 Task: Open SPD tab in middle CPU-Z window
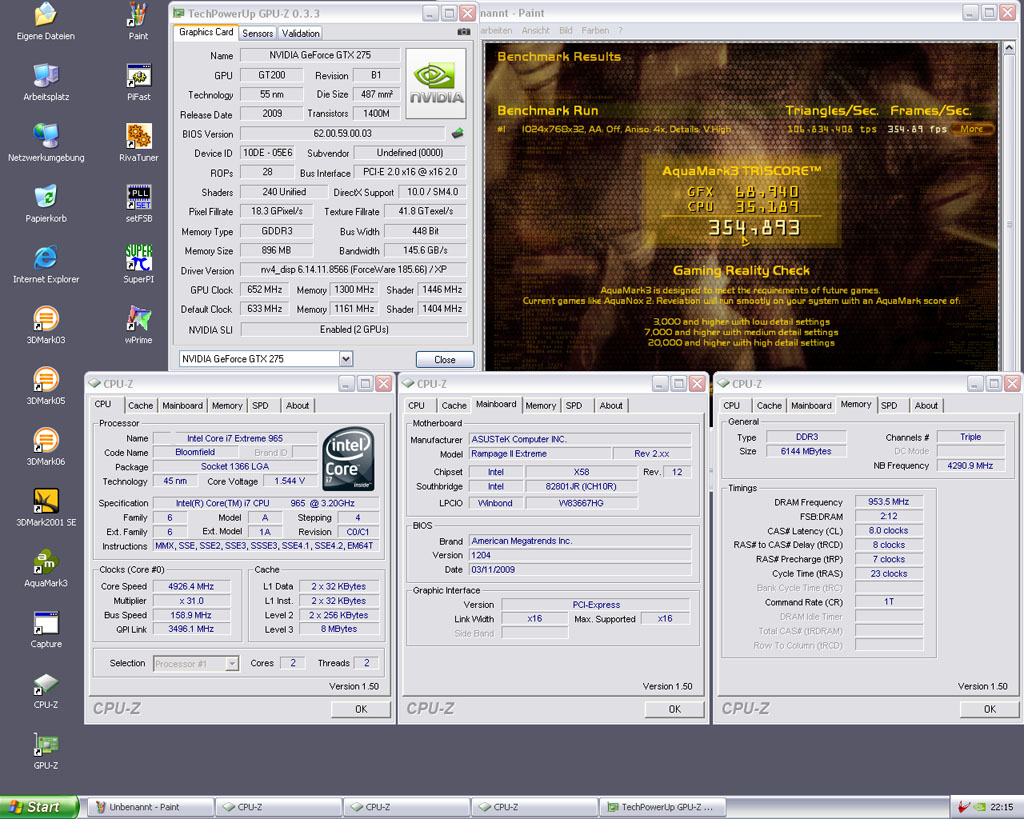(573, 406)
